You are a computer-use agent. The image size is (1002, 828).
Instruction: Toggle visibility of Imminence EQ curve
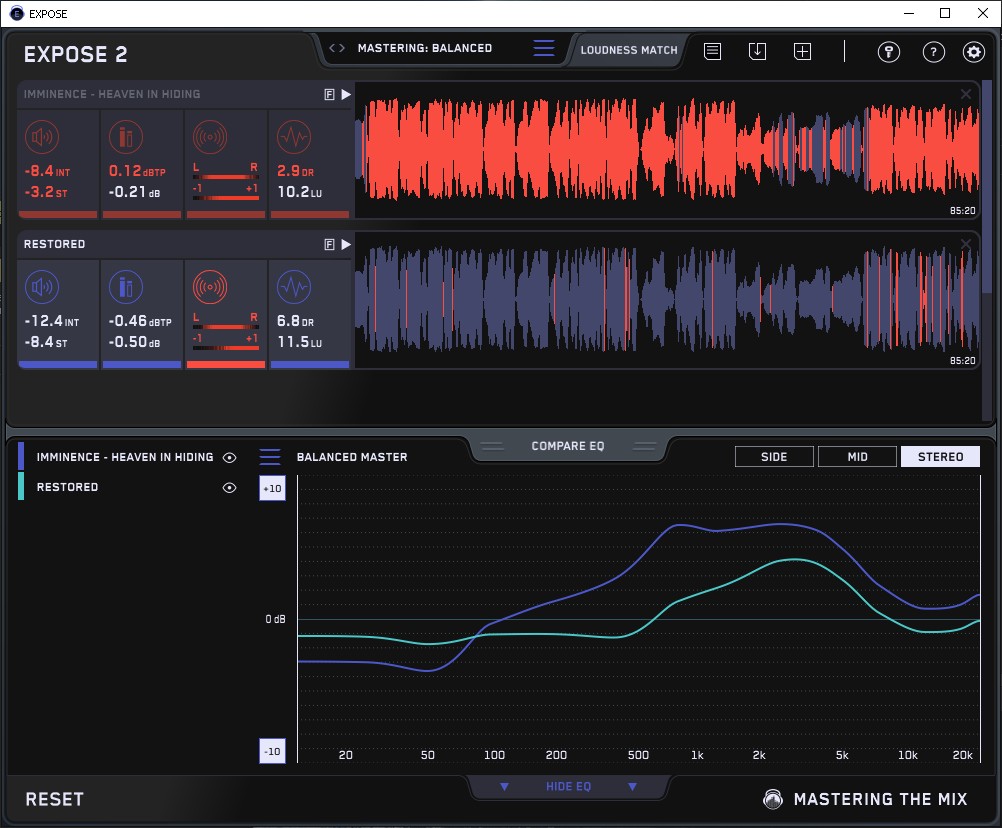tap(229, 457)
